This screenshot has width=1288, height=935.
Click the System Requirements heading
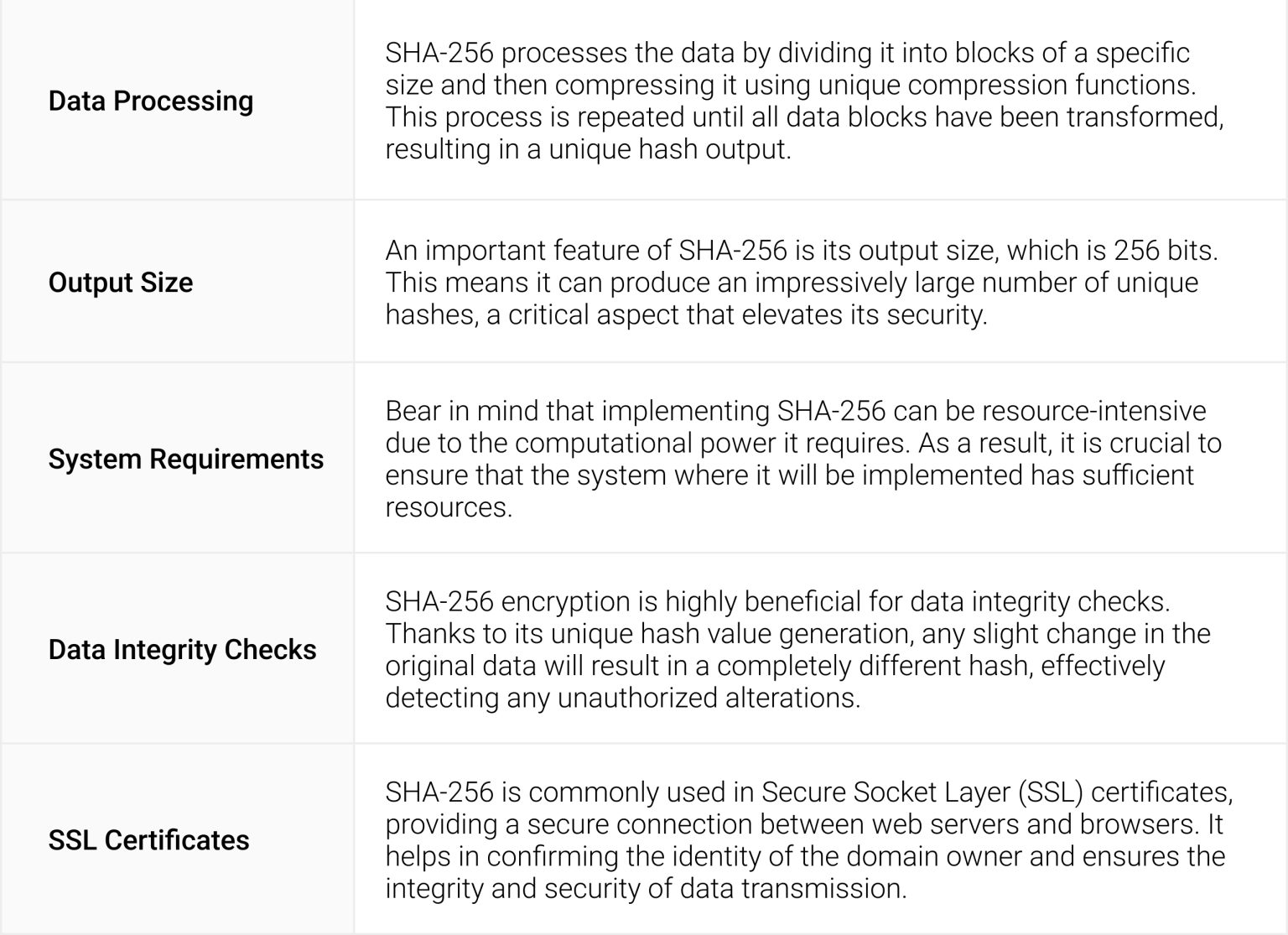pyautogui.click(x=186, y=459)
